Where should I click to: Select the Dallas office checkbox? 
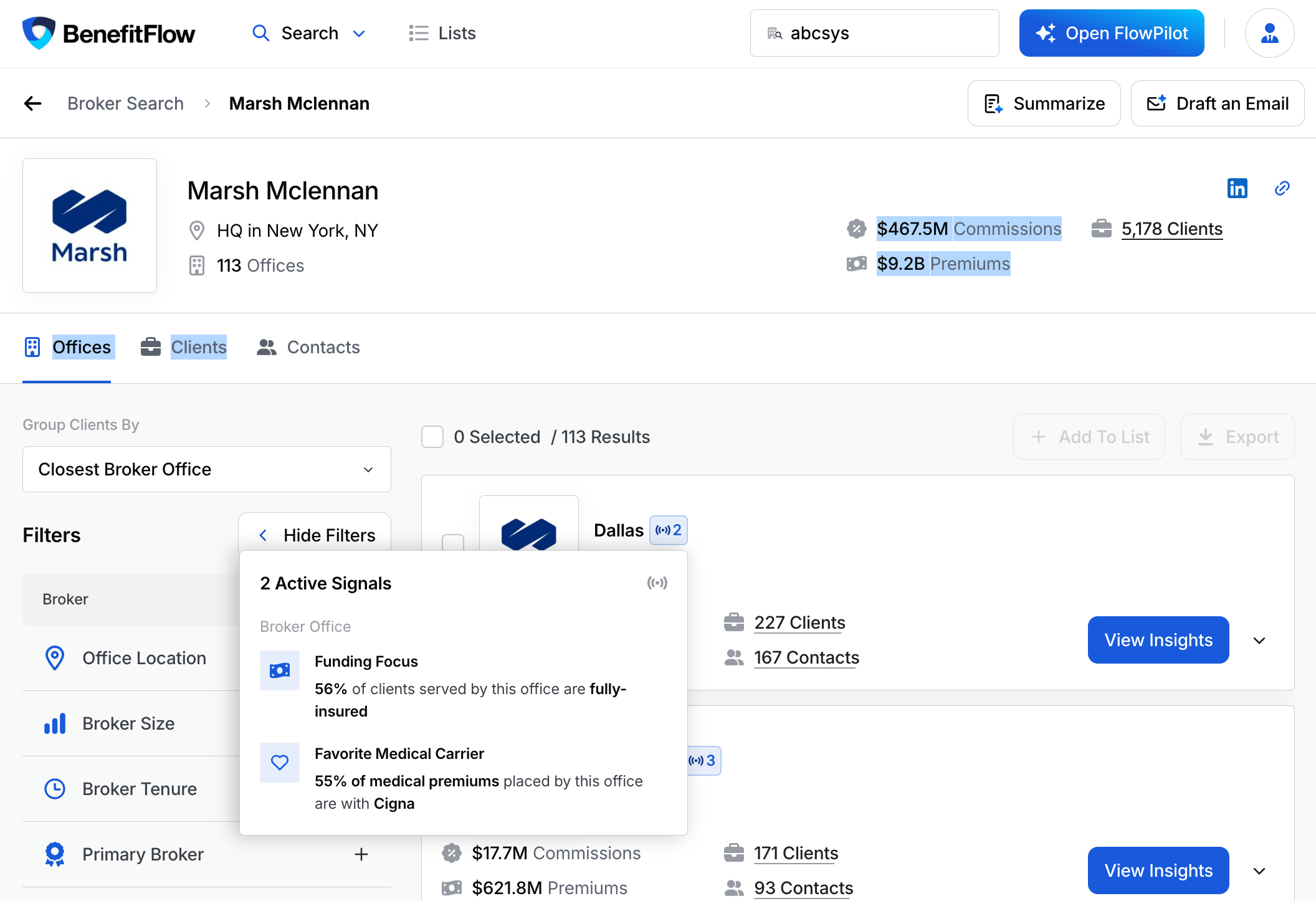pos(453,542)
